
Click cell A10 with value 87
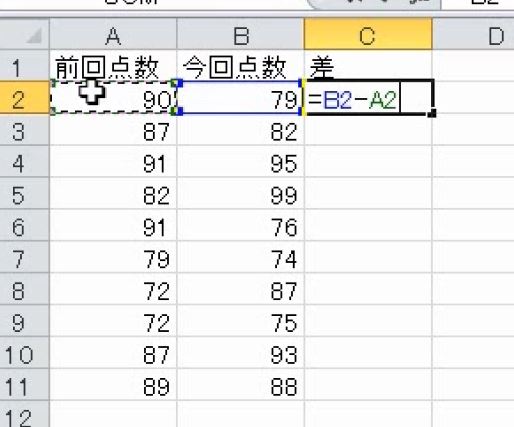(x=113, y=353)
